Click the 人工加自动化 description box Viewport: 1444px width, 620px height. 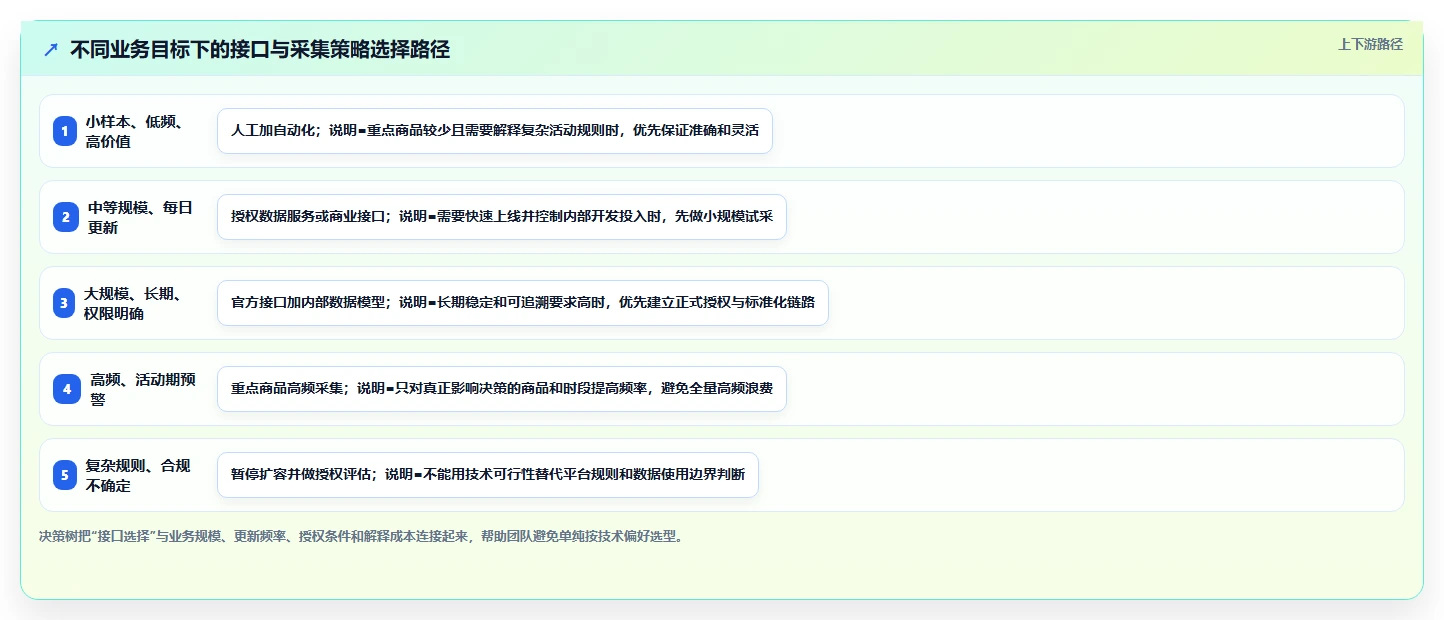495,131
